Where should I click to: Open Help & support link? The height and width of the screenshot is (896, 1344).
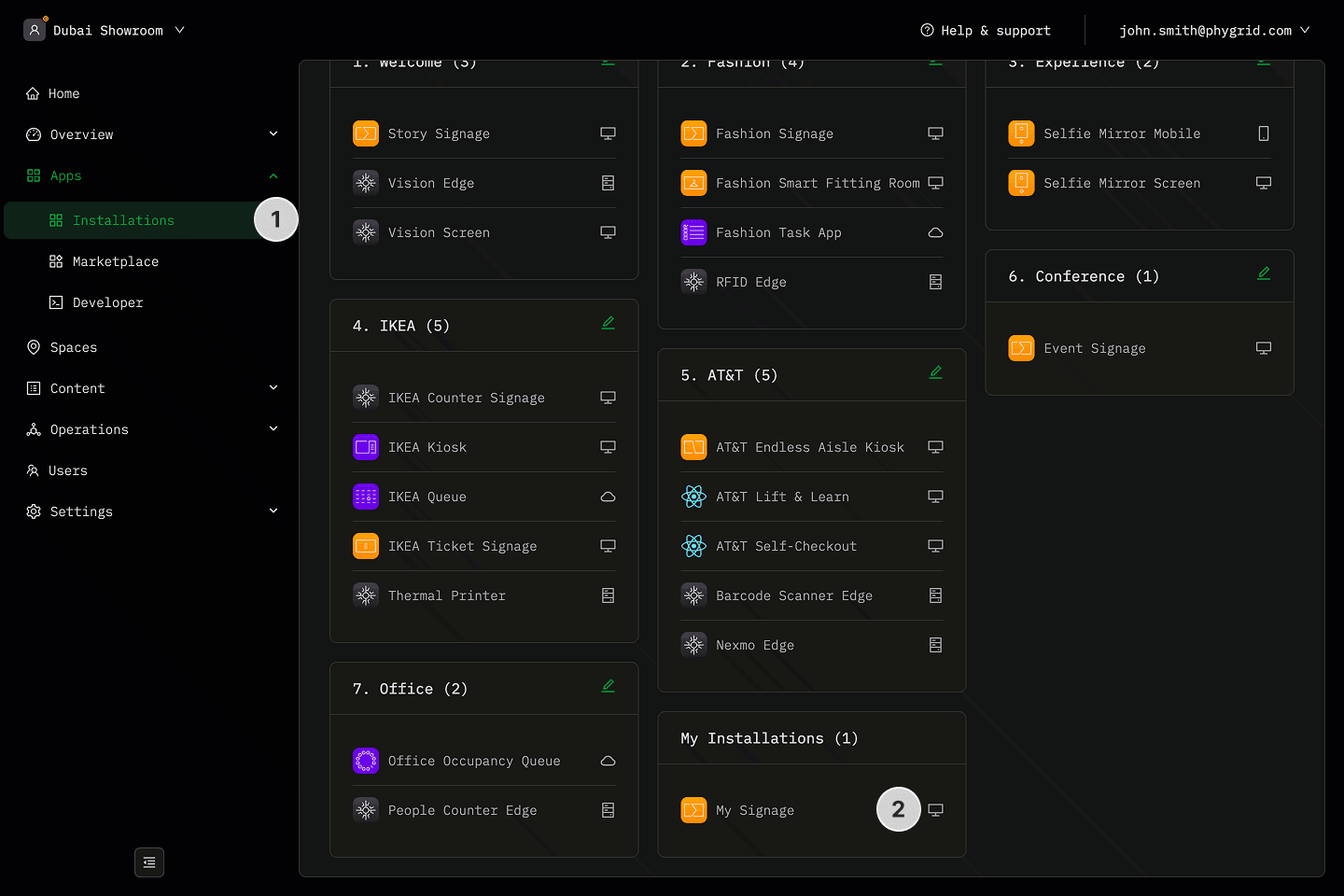pyautogui.click(x=986, y=31)
